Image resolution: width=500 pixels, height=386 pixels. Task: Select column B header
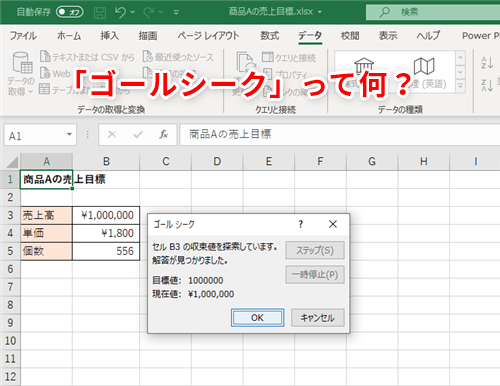(106, 162)
